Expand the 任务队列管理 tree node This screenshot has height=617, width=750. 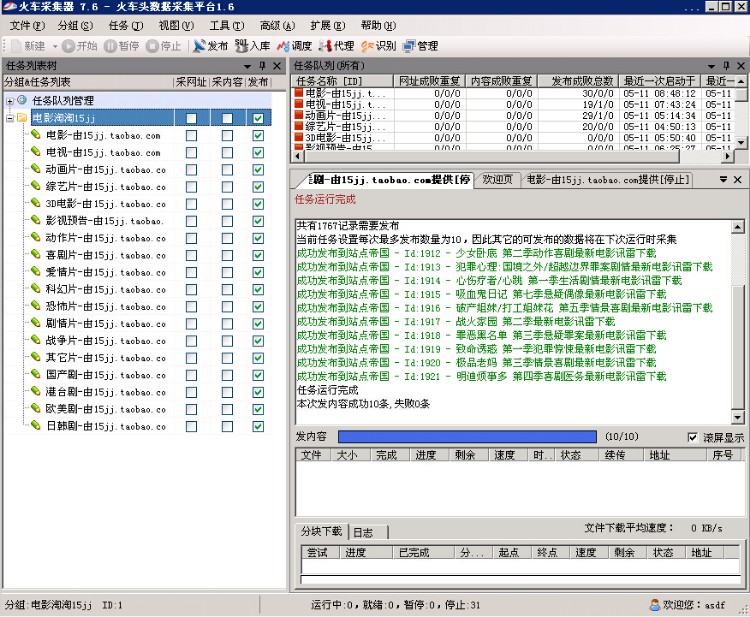pos(10,101)
